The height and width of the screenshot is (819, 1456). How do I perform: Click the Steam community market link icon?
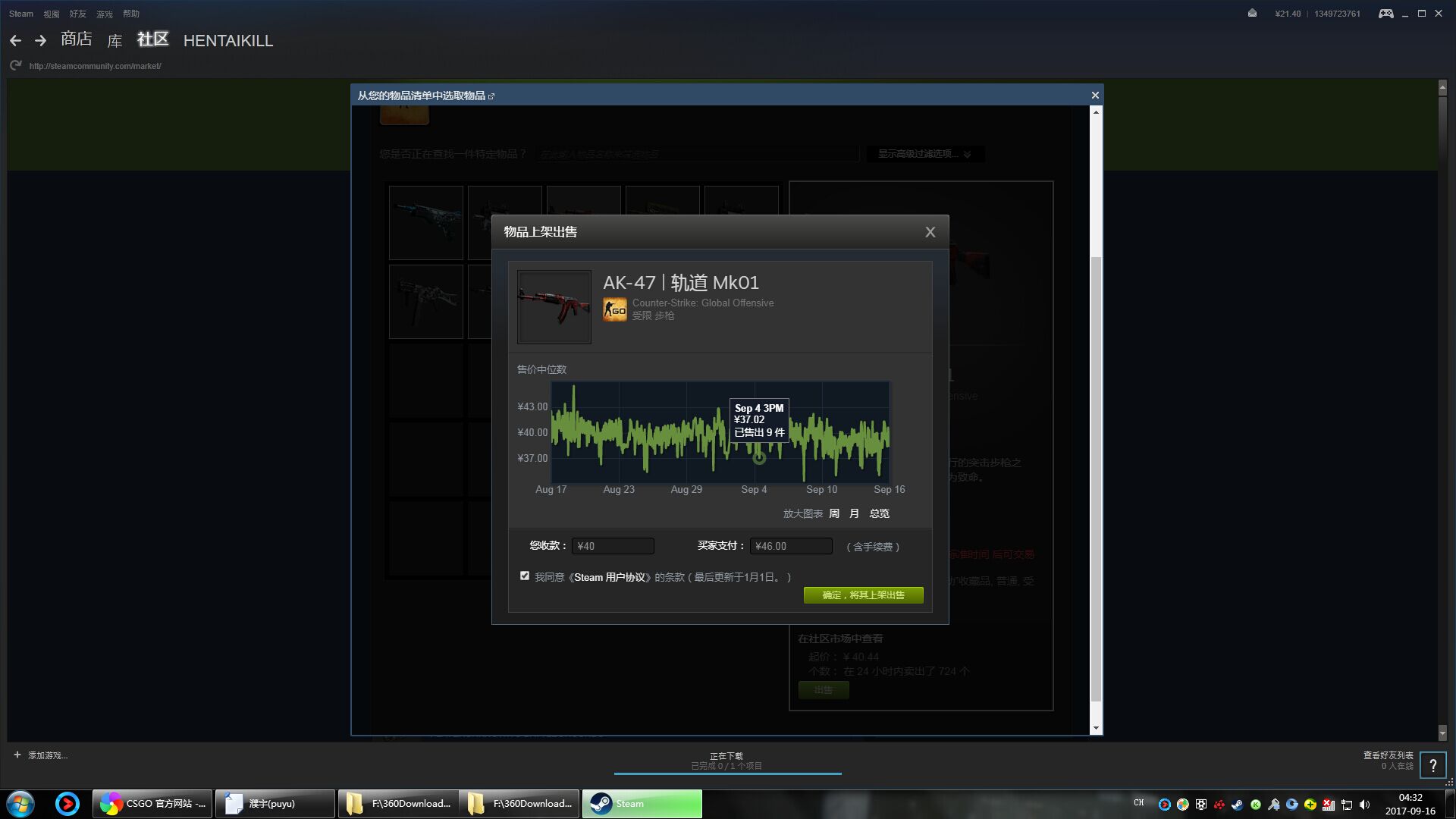(x=492, y=95)
